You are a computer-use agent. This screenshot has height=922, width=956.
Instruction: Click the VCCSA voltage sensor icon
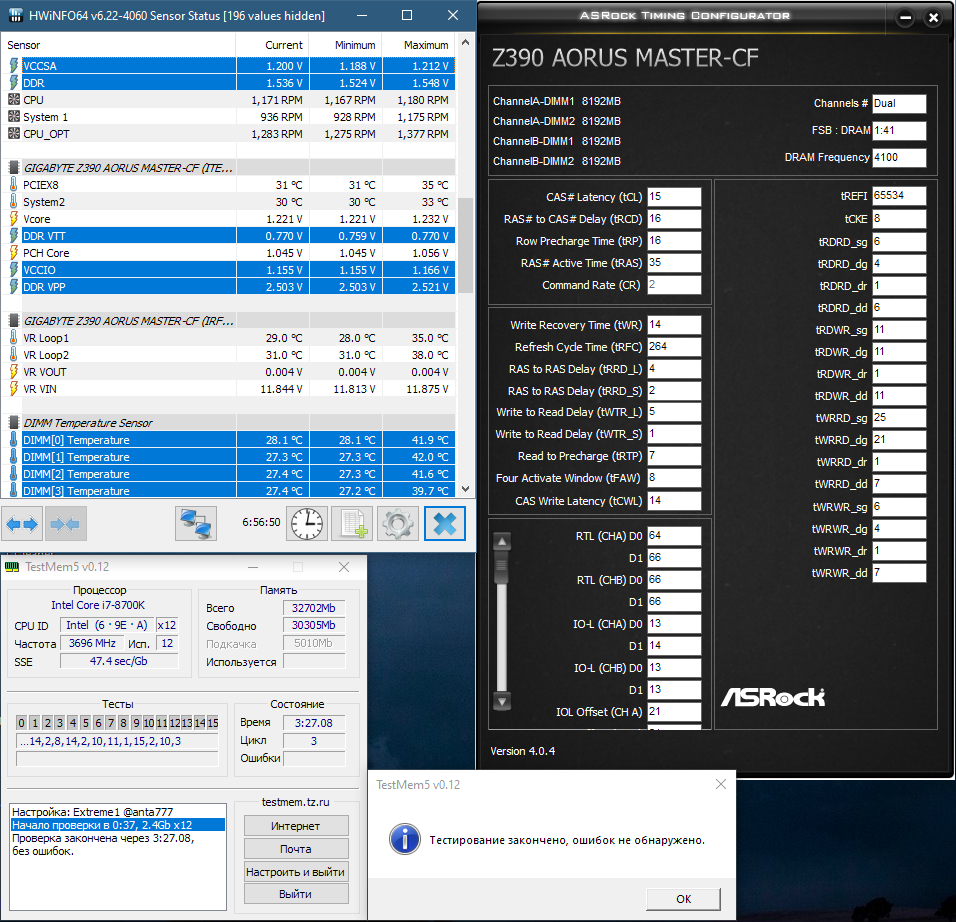[x=13, y=65]
